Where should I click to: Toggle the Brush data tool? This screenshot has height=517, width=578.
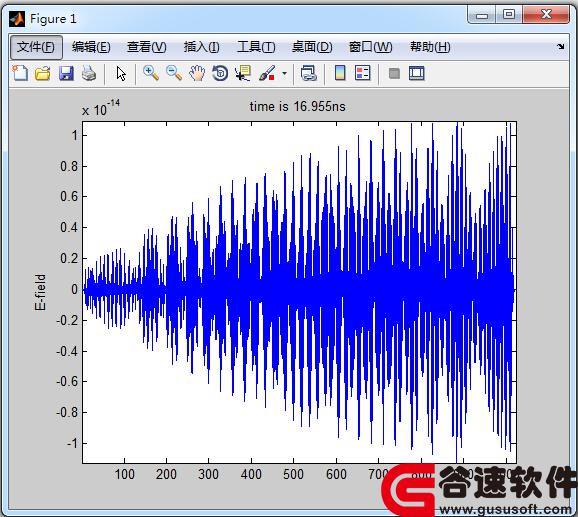[x=267, y=73]
